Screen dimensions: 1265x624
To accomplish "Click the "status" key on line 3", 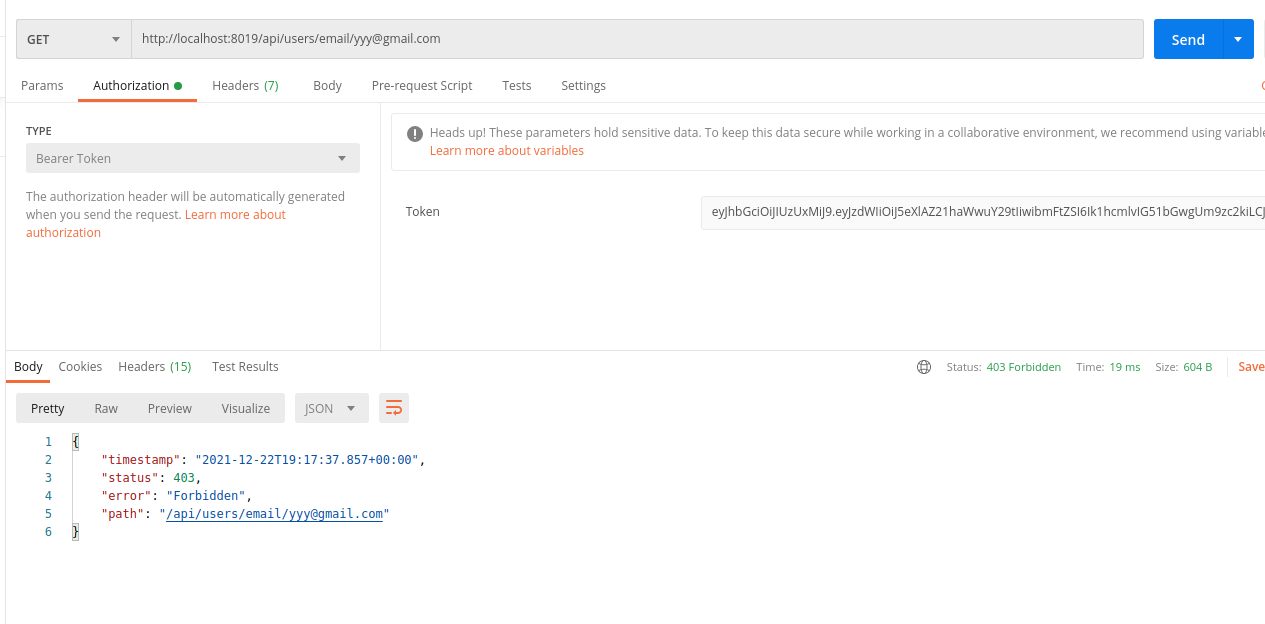I will pyautogui.click(x=130, y=478).
